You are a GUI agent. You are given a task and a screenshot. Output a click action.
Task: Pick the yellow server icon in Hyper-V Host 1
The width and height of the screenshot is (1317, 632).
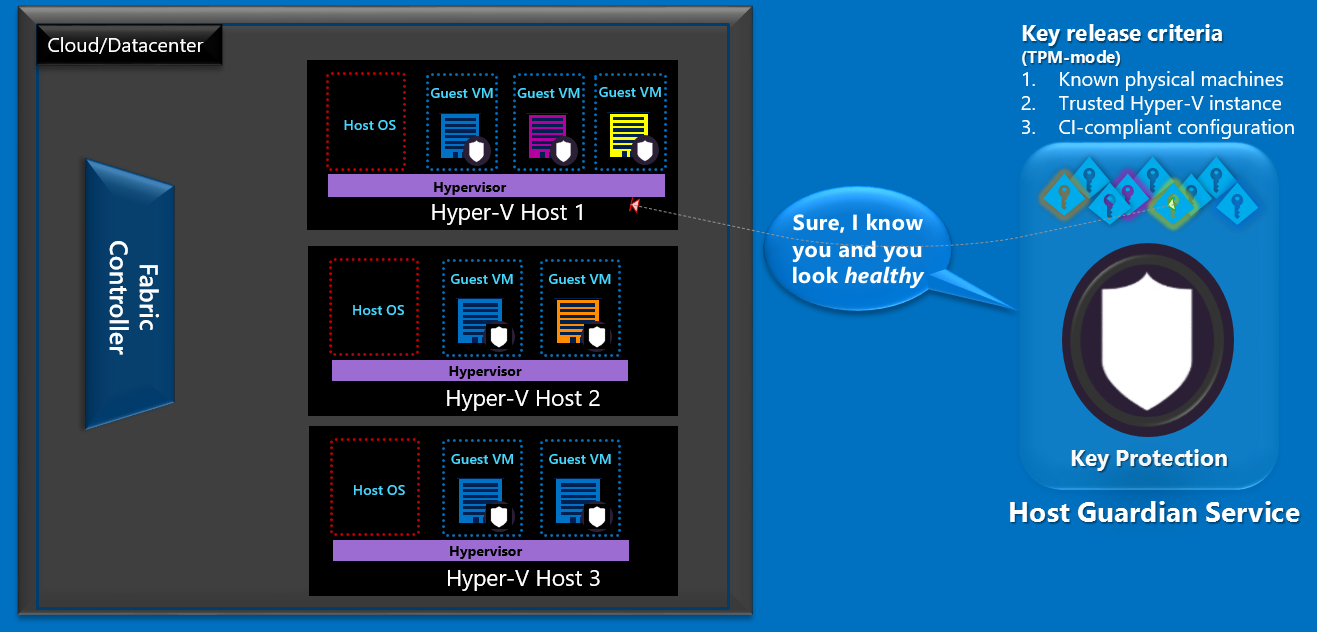628,136
